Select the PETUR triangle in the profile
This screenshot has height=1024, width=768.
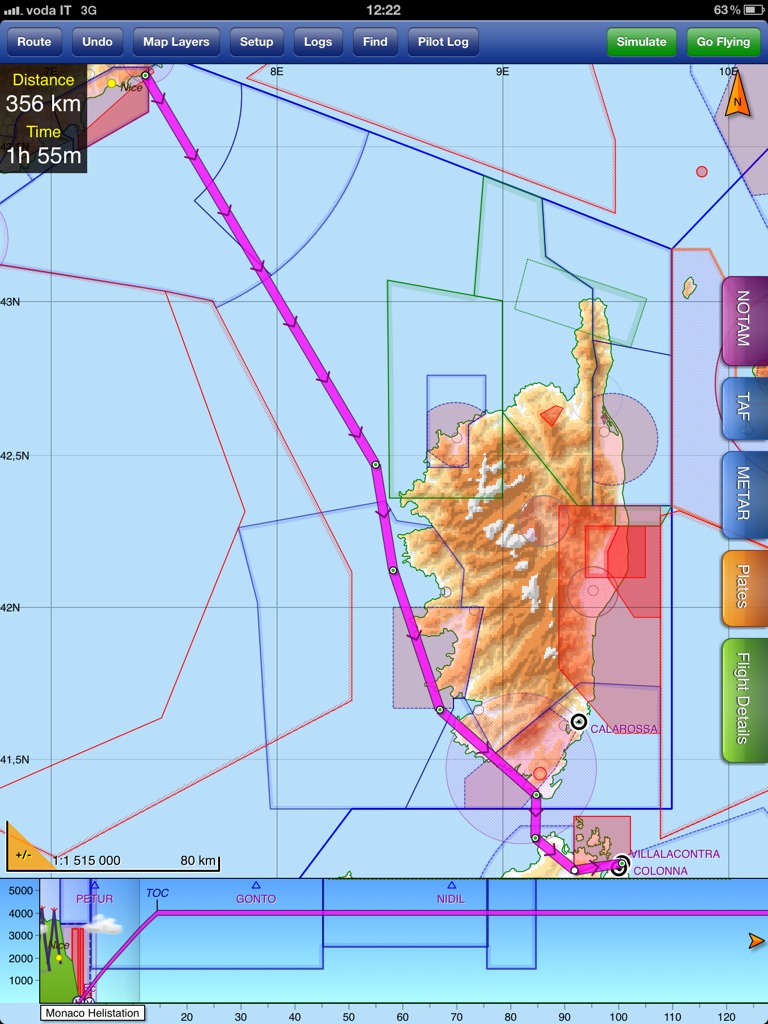(94, 886)
